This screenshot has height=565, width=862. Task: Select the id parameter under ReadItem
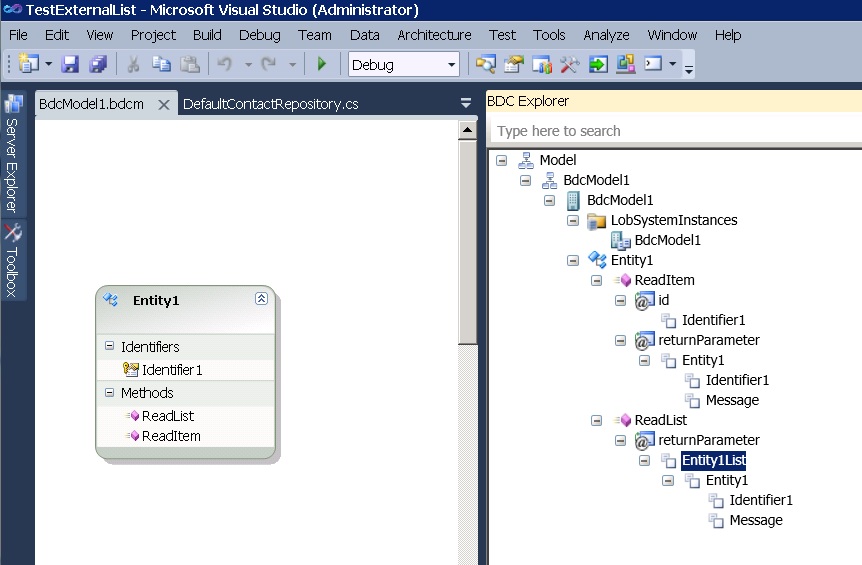[664, 300]
